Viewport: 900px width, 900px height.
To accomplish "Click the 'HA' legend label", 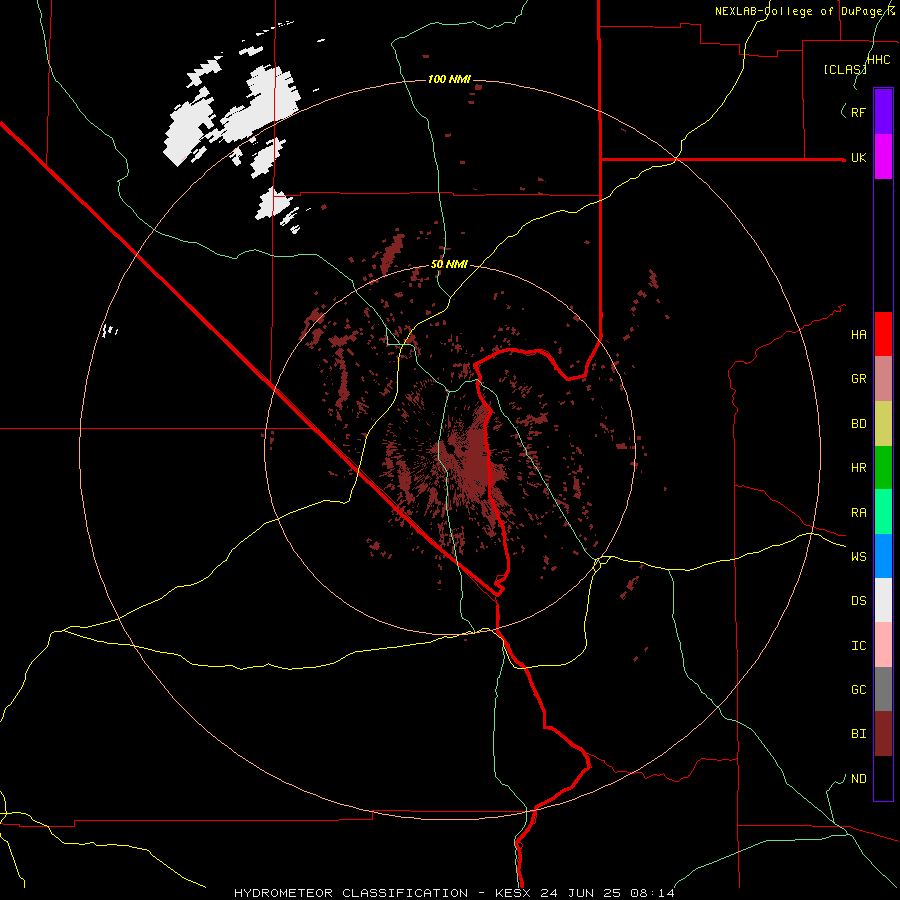I will (858, 335).
